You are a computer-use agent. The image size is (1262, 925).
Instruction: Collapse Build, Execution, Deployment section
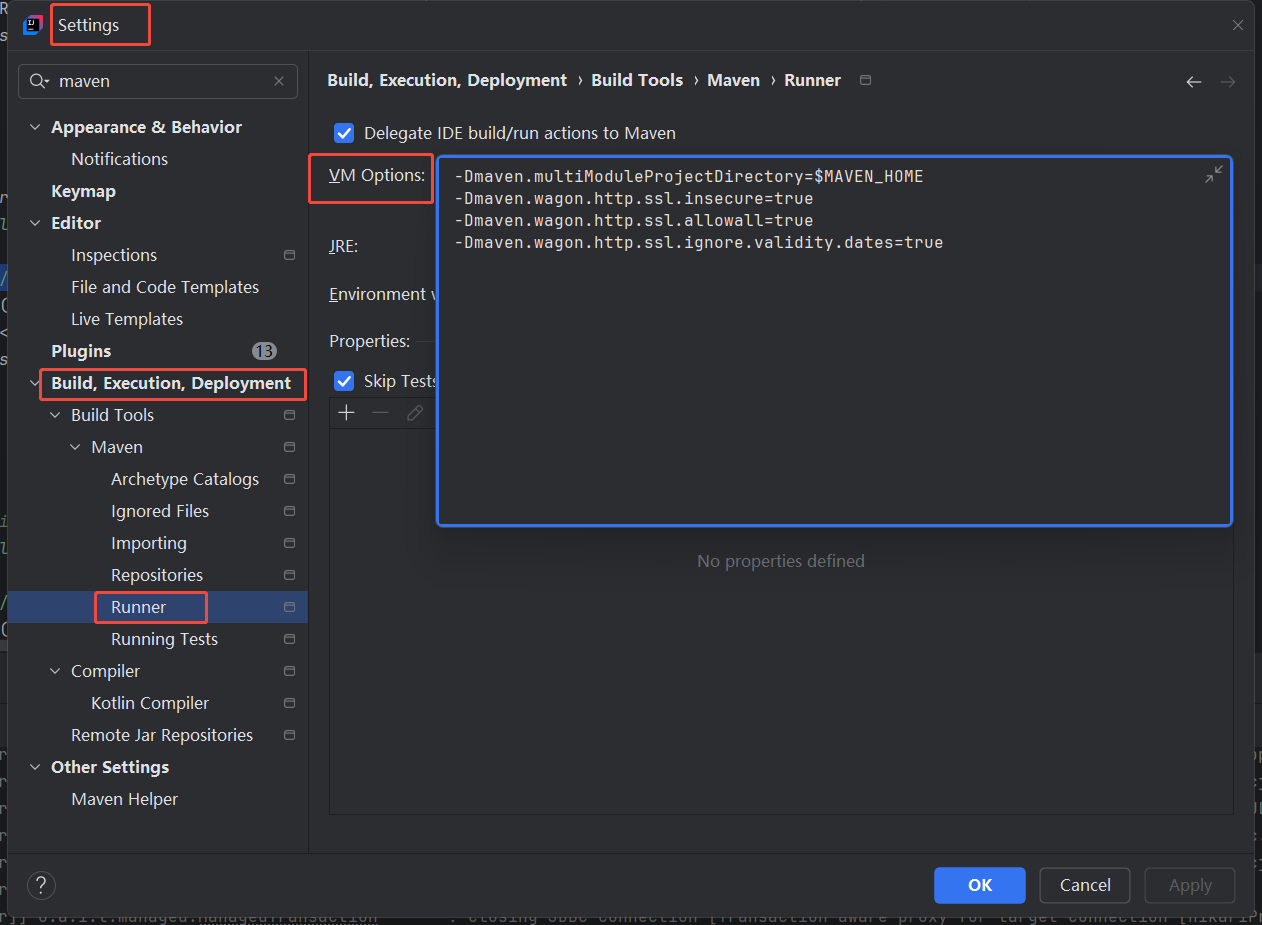click(x=35, y=383)
